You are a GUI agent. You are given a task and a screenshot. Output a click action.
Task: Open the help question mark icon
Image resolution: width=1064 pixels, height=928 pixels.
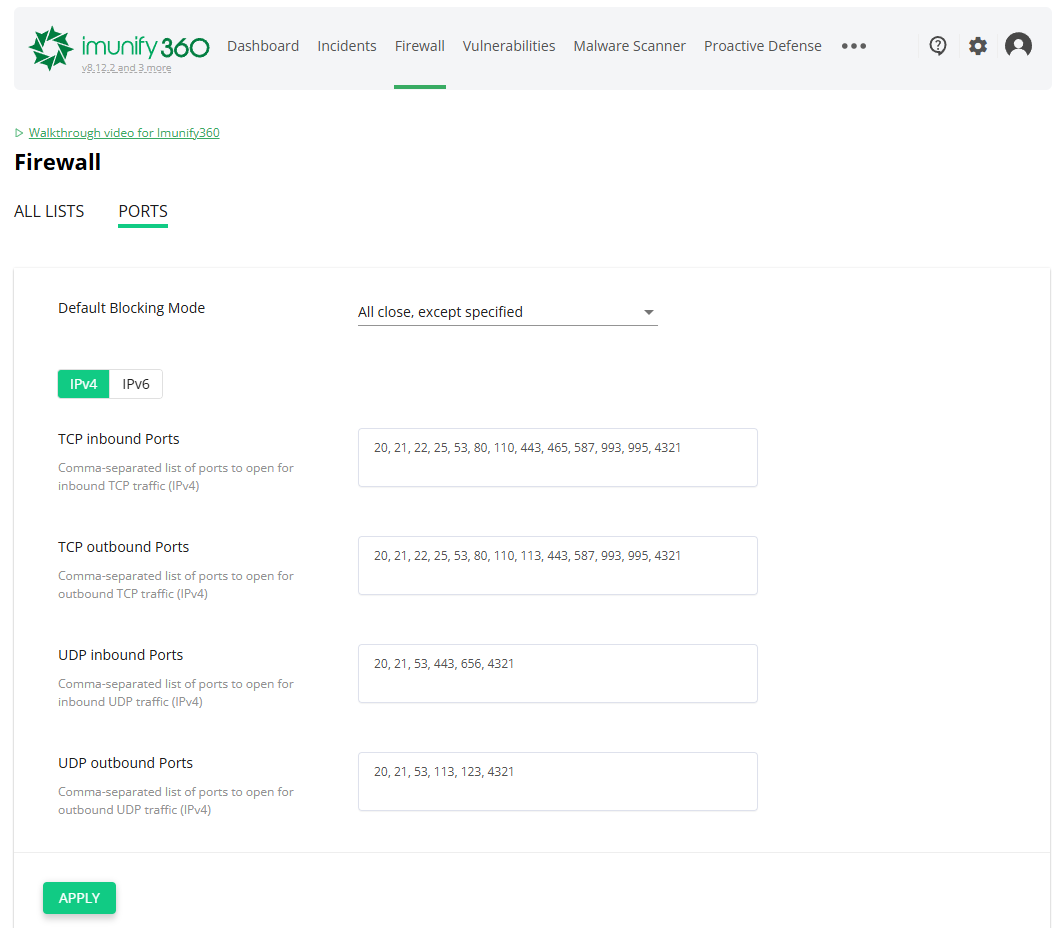click(x=938, y=46)
